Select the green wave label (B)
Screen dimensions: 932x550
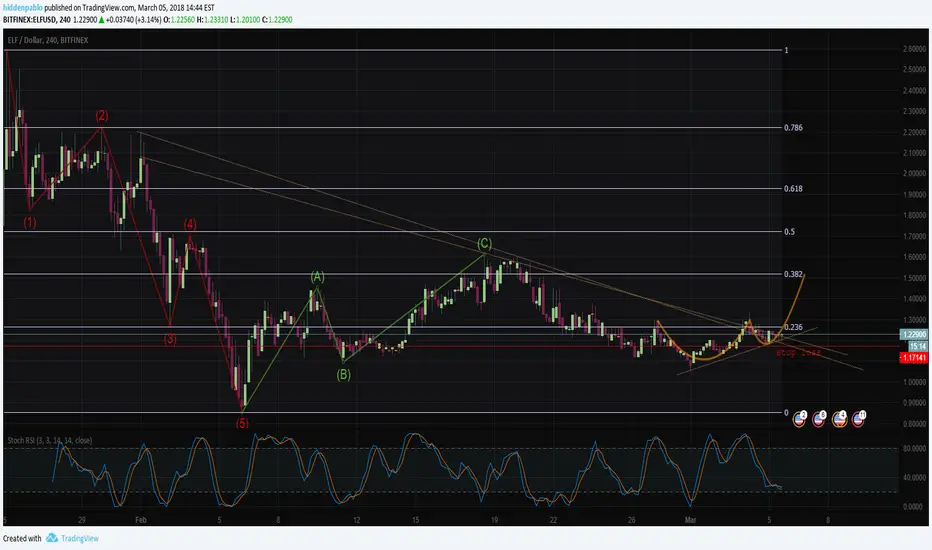[x=344, y=375]
